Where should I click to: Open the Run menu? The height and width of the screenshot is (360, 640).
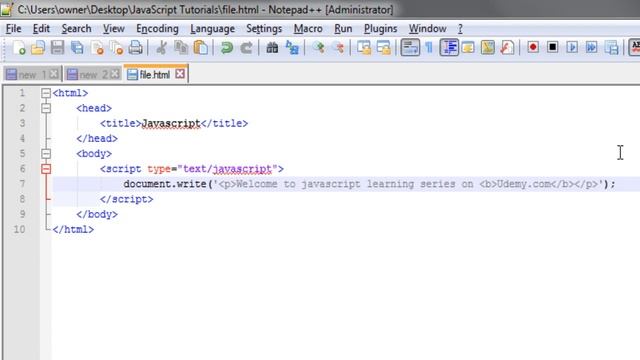[x=343, y=29]
